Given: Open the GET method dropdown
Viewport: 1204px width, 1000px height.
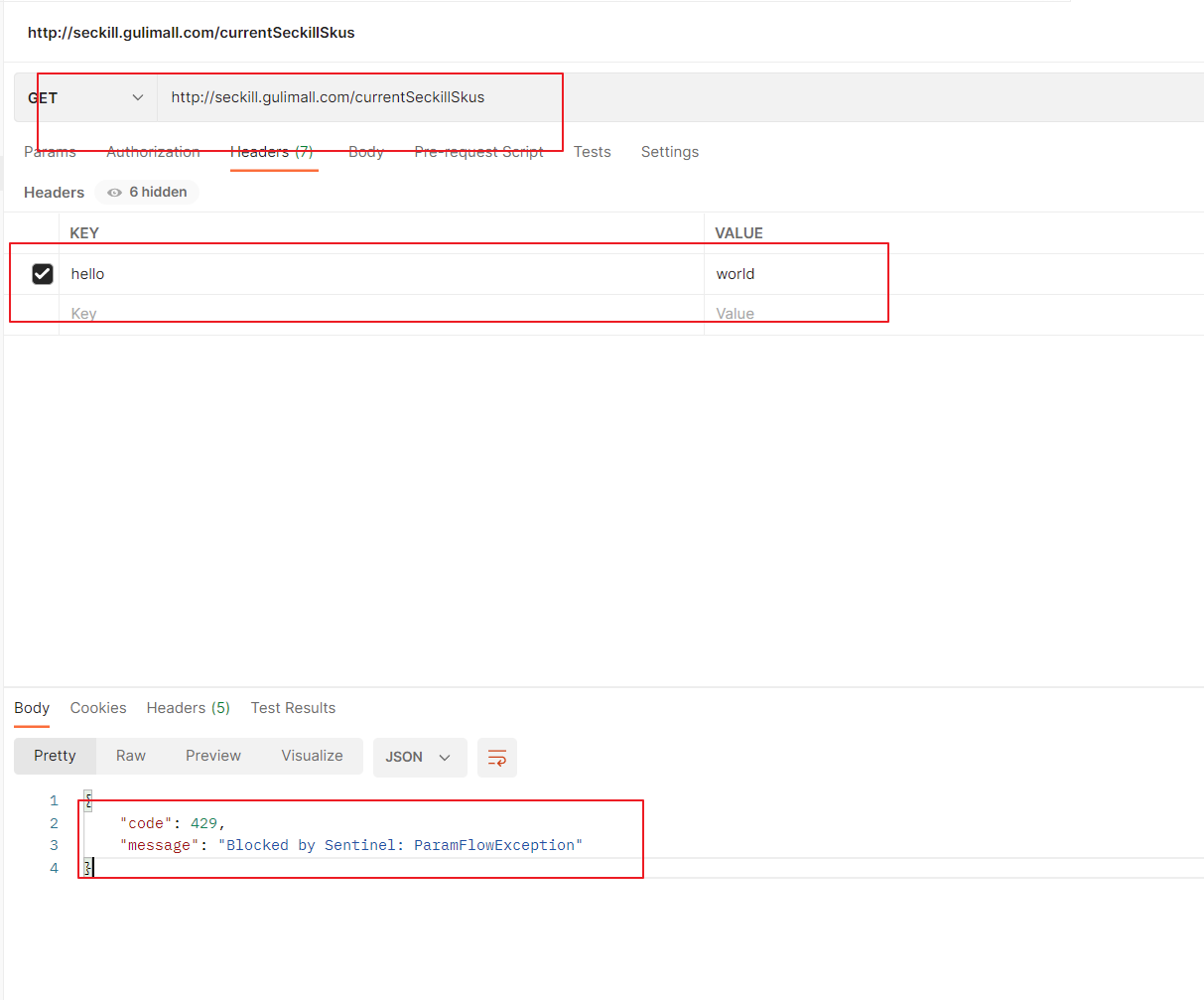Looking at the screenshot, I should coord(85,97).
